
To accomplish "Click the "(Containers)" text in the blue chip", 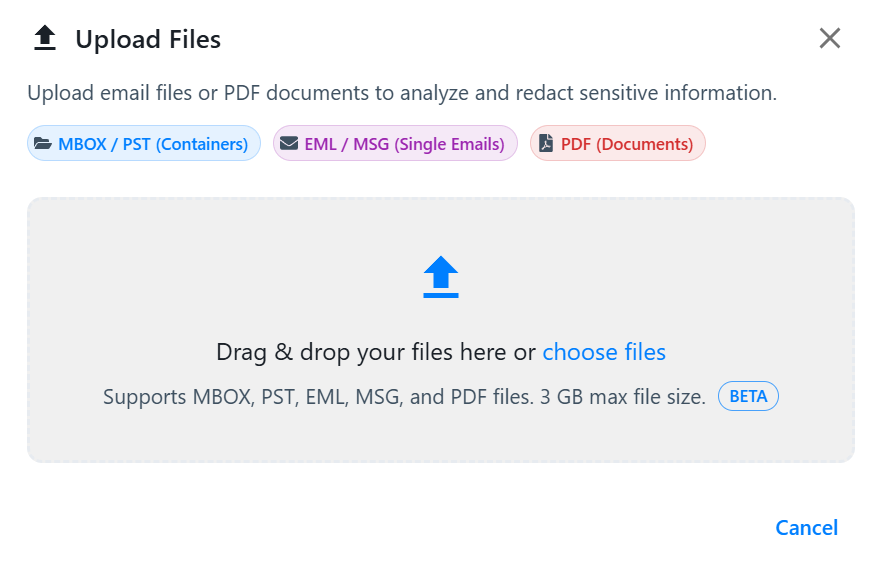I will tap(202, 144).
